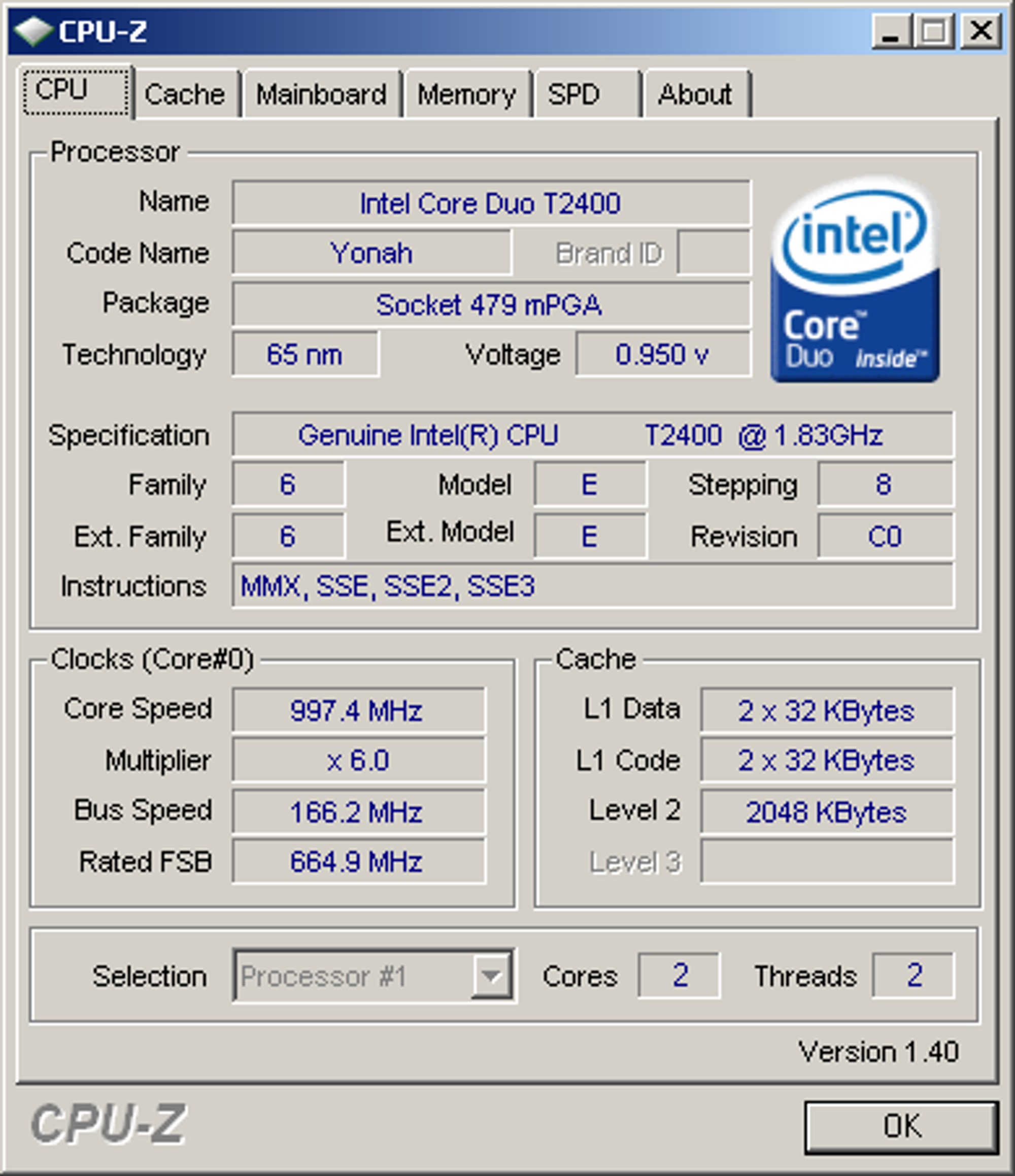Maximize the CPU-Z window

(x=935, y=31)
